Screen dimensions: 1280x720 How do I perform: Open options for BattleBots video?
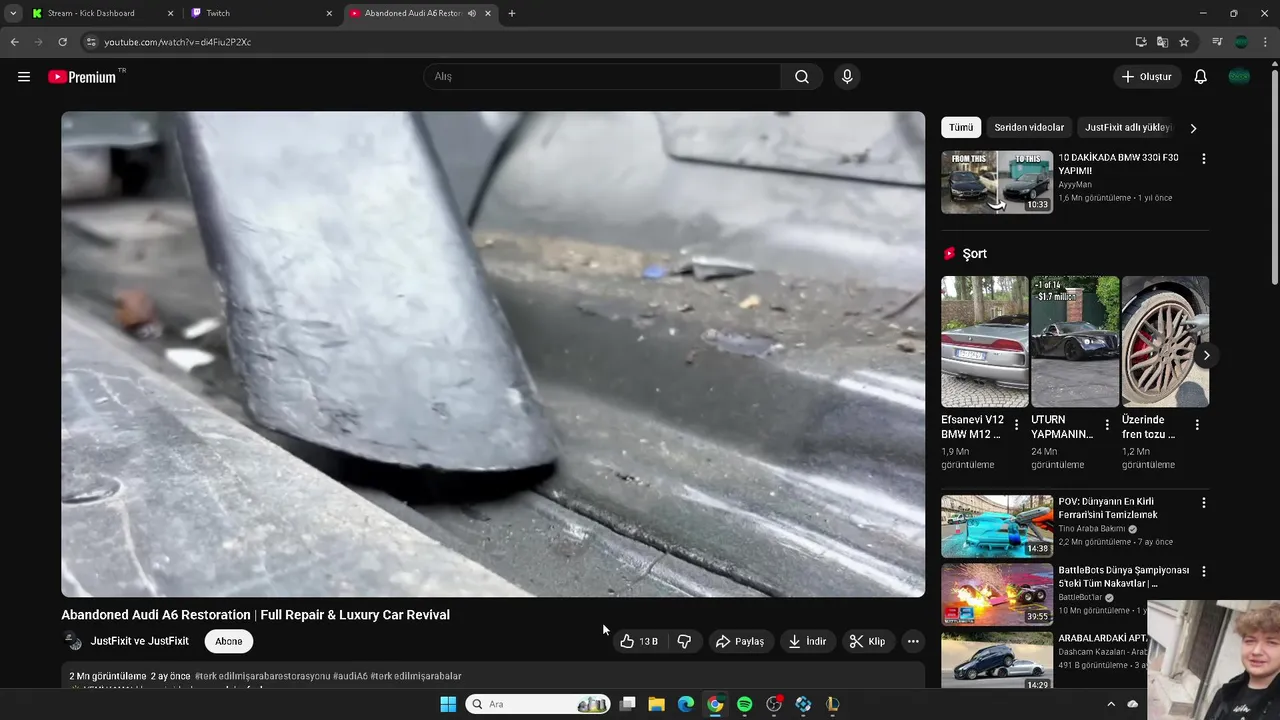(1203, 572)
